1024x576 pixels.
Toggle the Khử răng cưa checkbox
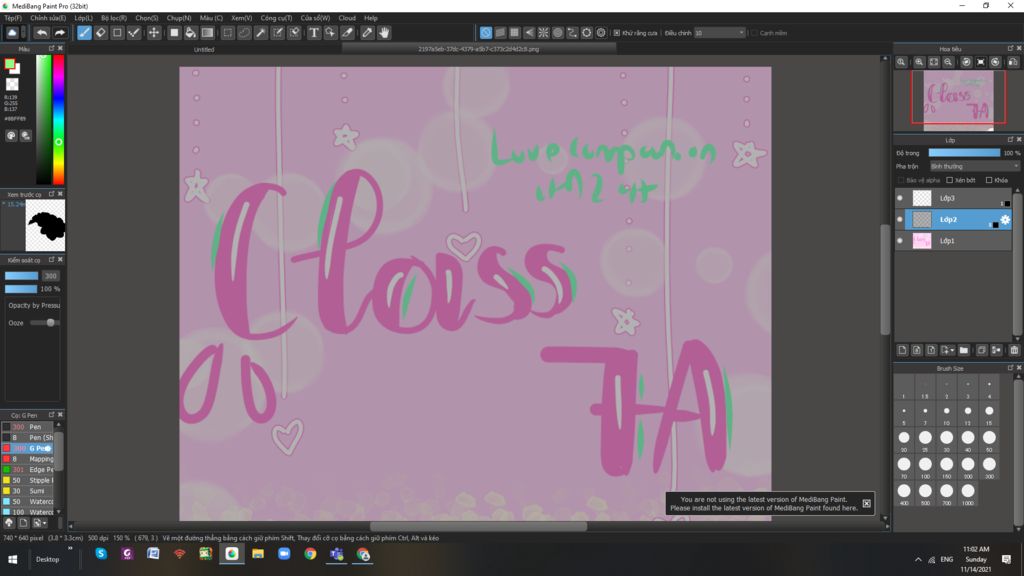pos(616,33)
